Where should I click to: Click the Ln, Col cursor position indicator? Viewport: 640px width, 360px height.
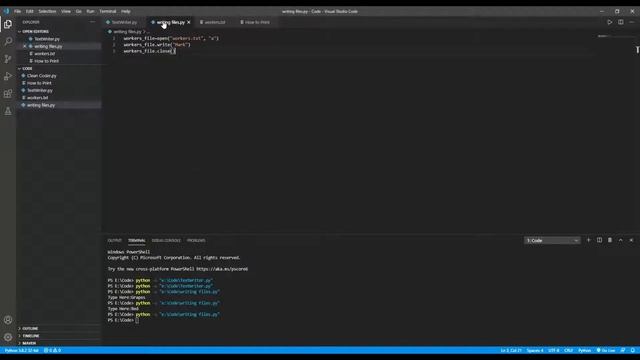coord(511,350)
